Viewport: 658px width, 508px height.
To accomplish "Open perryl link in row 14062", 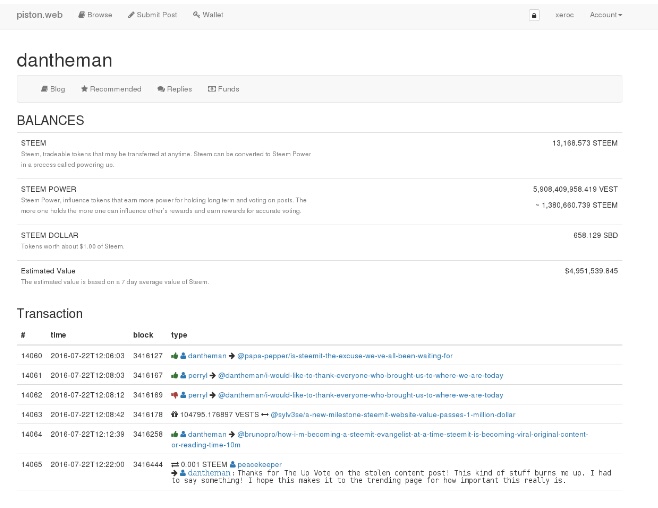I will click(198, 395).
